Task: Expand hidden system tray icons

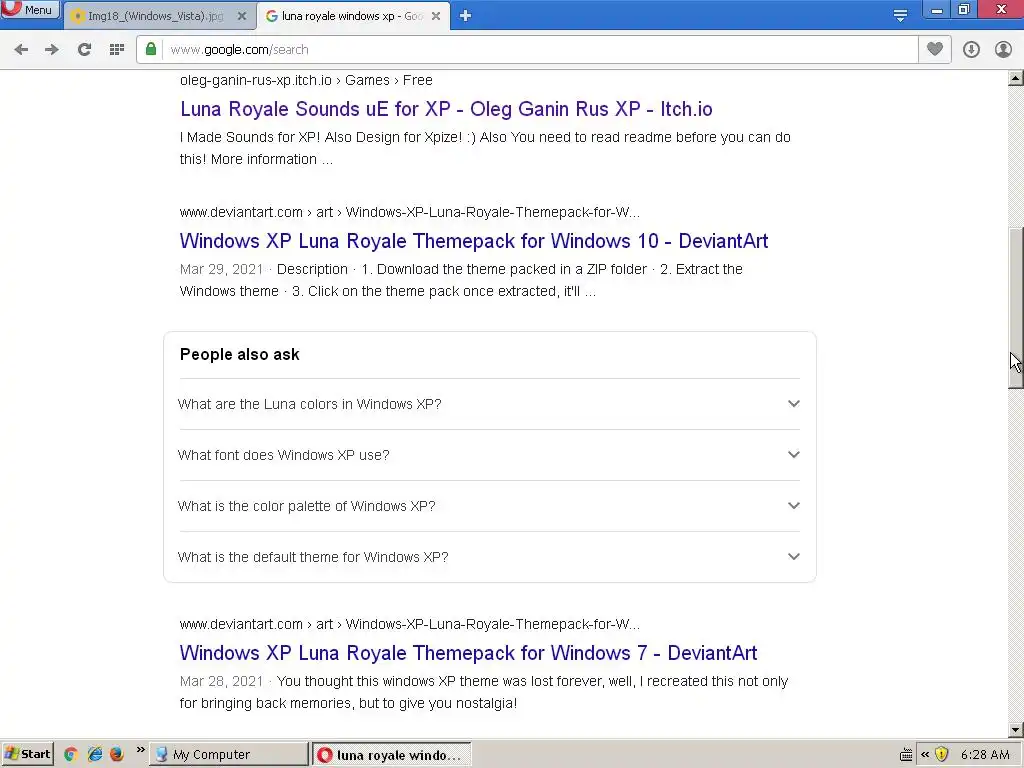Action: click(x=925, y=754)
